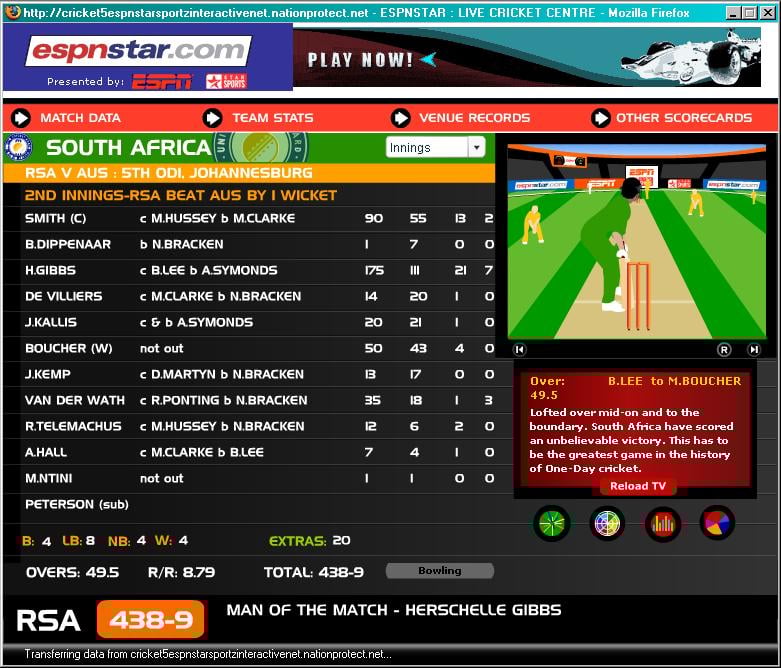Click the Star Sports logo
This screenshot has height=668, width=781.
(227, 82)
